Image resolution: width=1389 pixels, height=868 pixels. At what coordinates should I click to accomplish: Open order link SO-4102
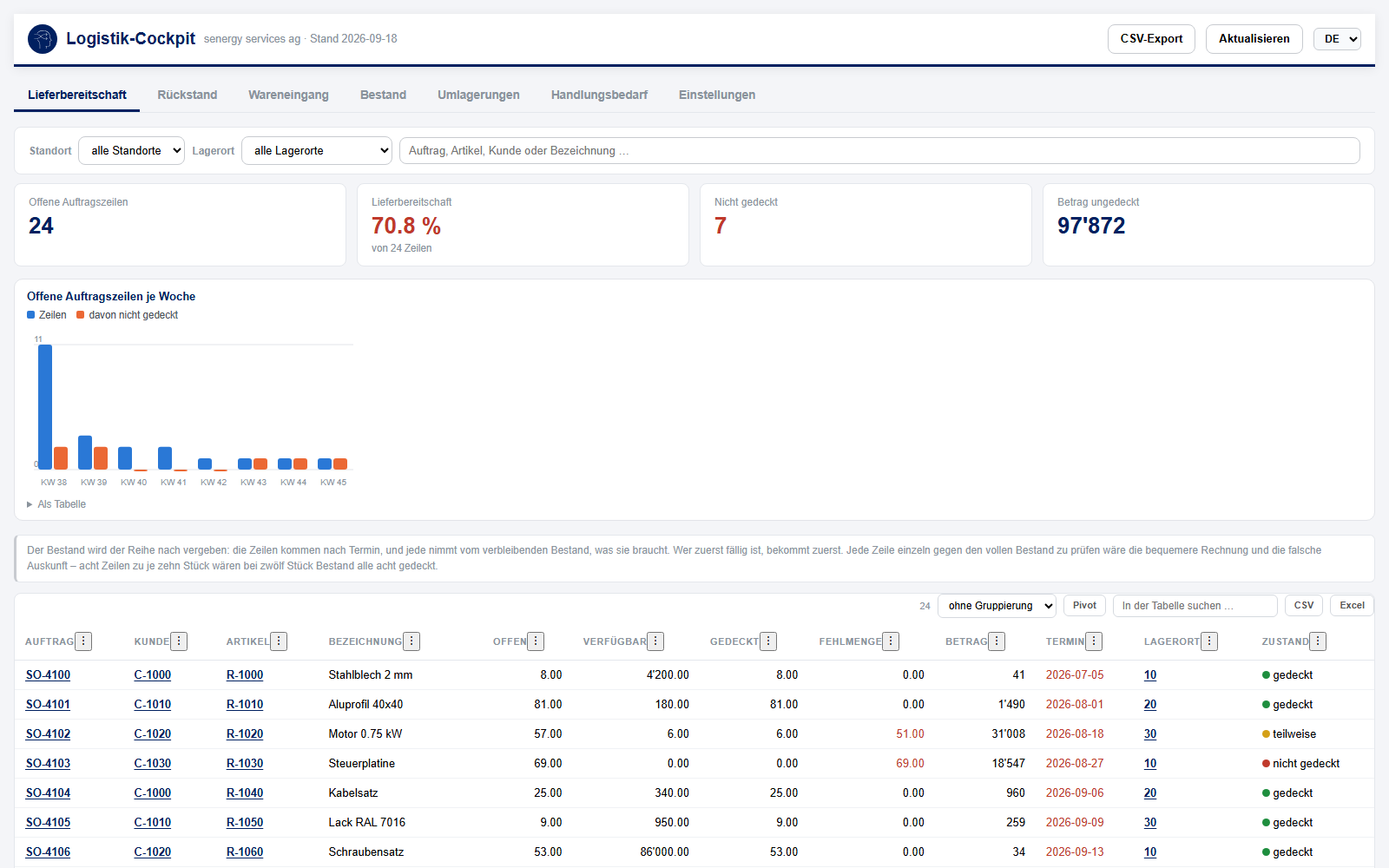tap(48, 733)
